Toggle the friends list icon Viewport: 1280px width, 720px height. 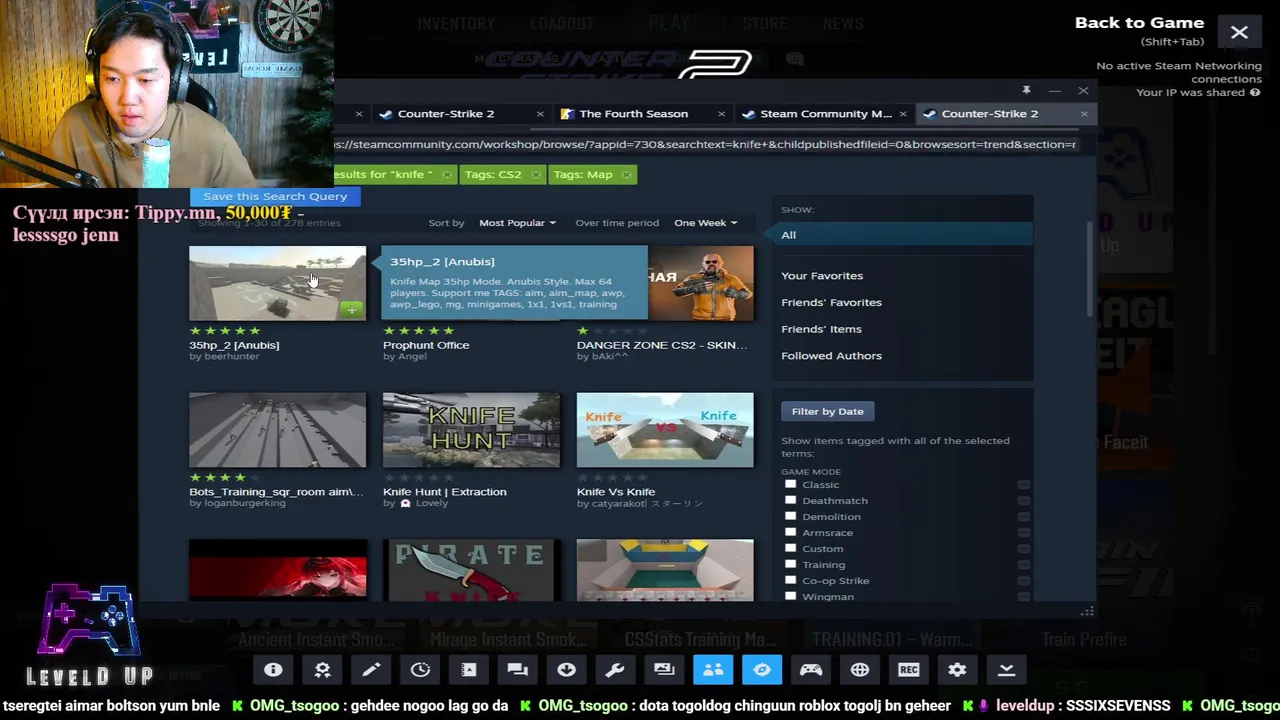tap(713, 670)
